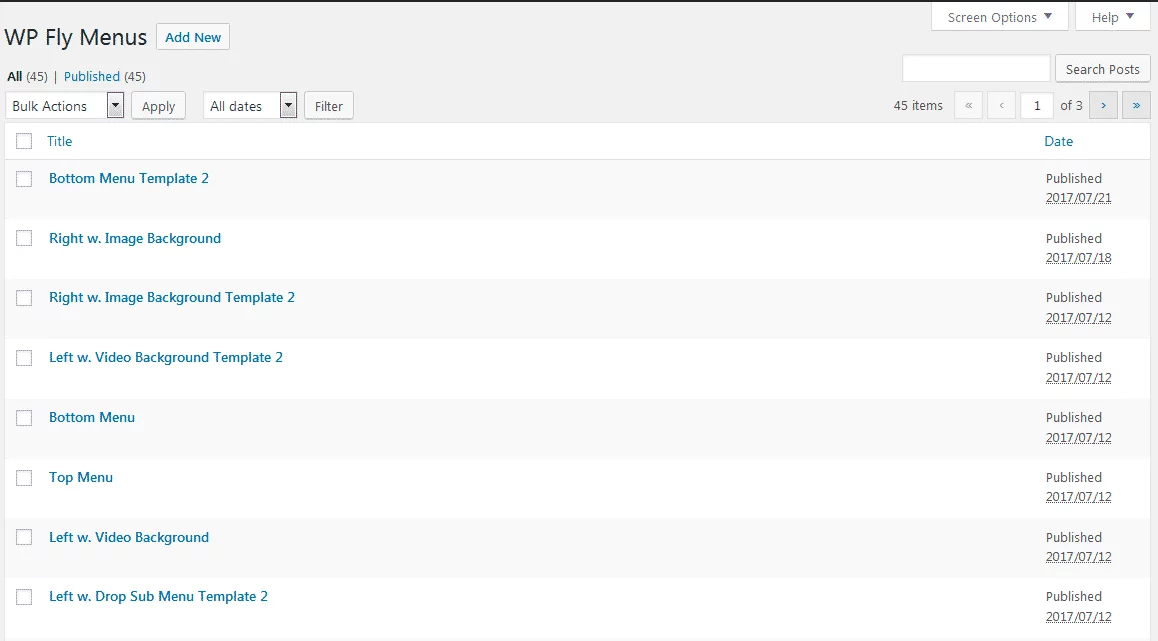Navigate to the previous page of posts
This screenshot has width=1158, height=641.
pyautogui.click(x=1001, y=104)
